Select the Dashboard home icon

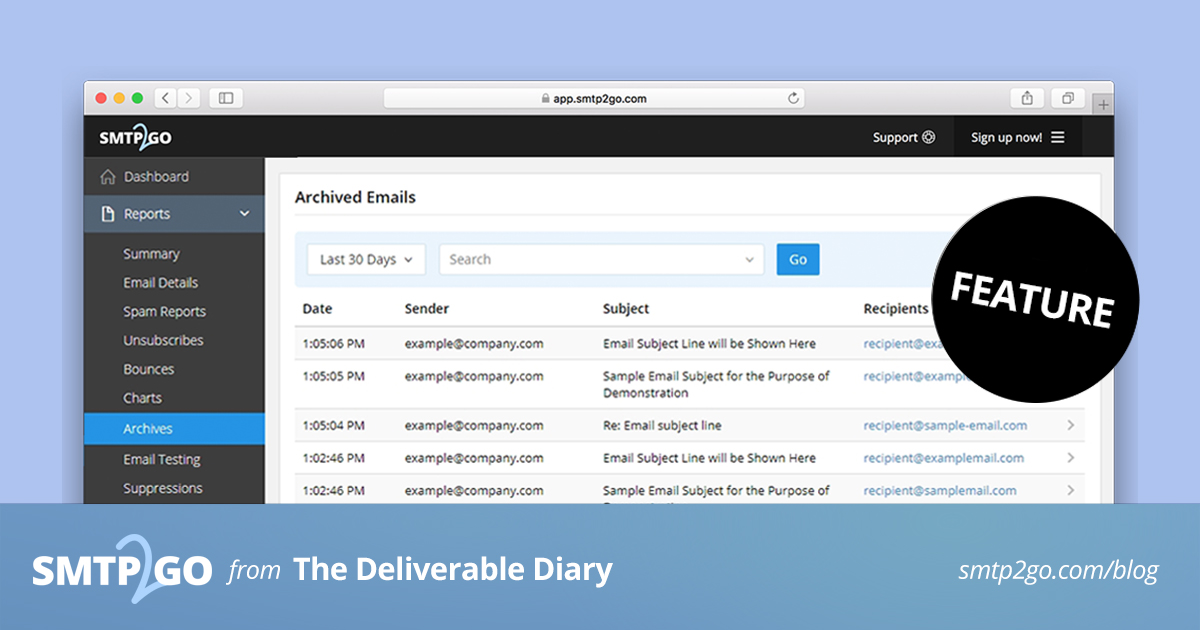(108, 176)
